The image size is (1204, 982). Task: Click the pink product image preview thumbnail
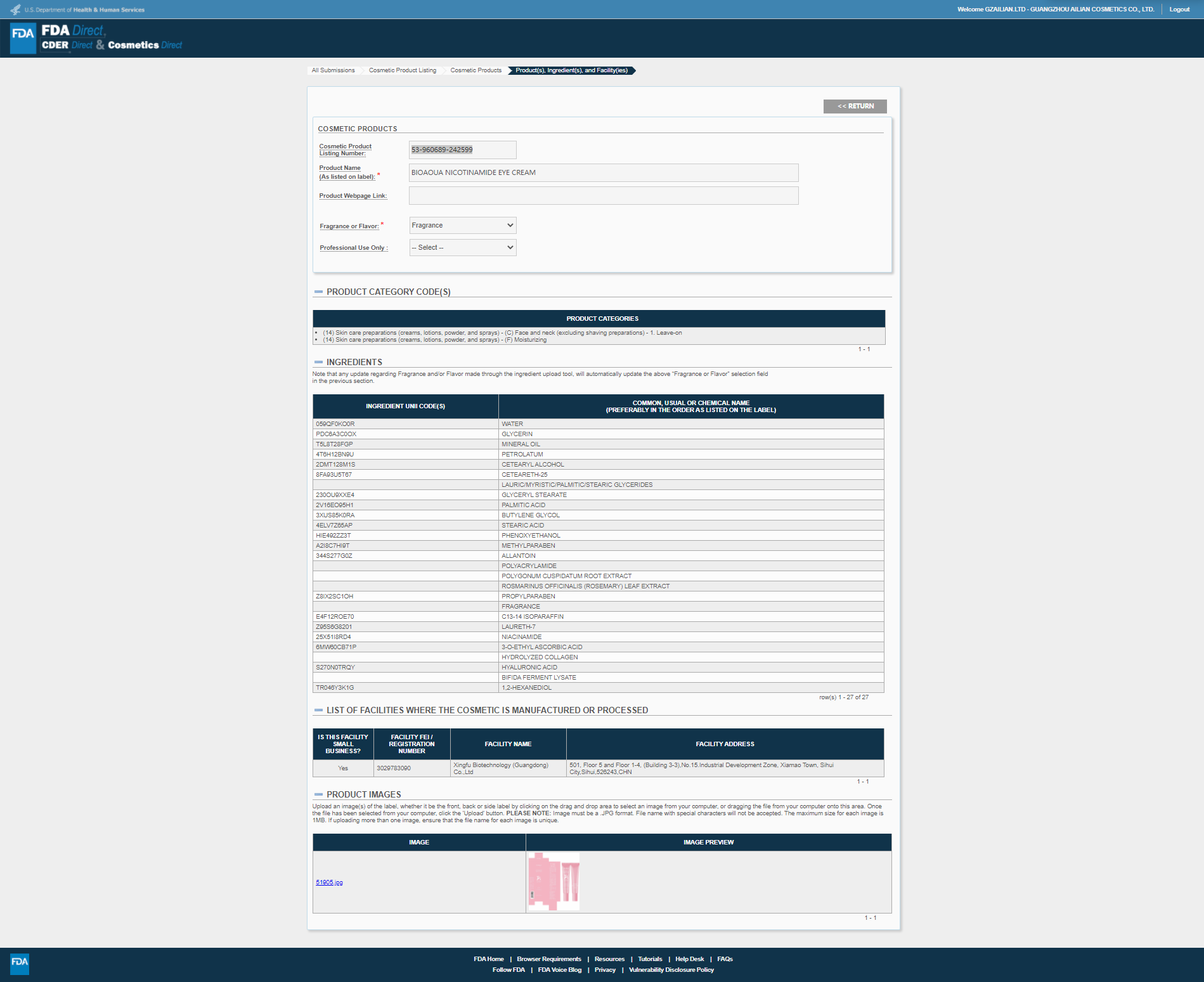point(553,881)
